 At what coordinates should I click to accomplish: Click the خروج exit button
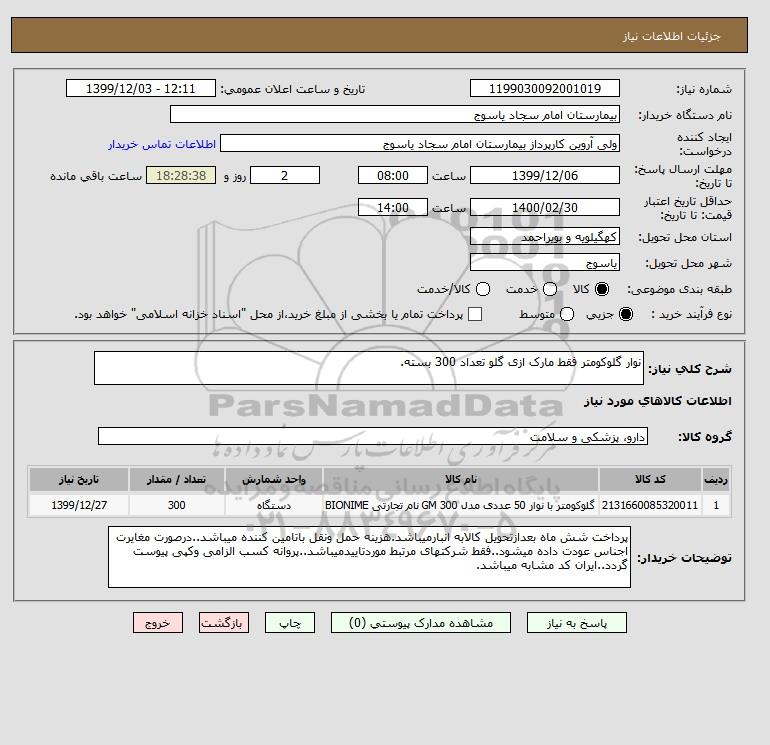(x=158, y=623)
